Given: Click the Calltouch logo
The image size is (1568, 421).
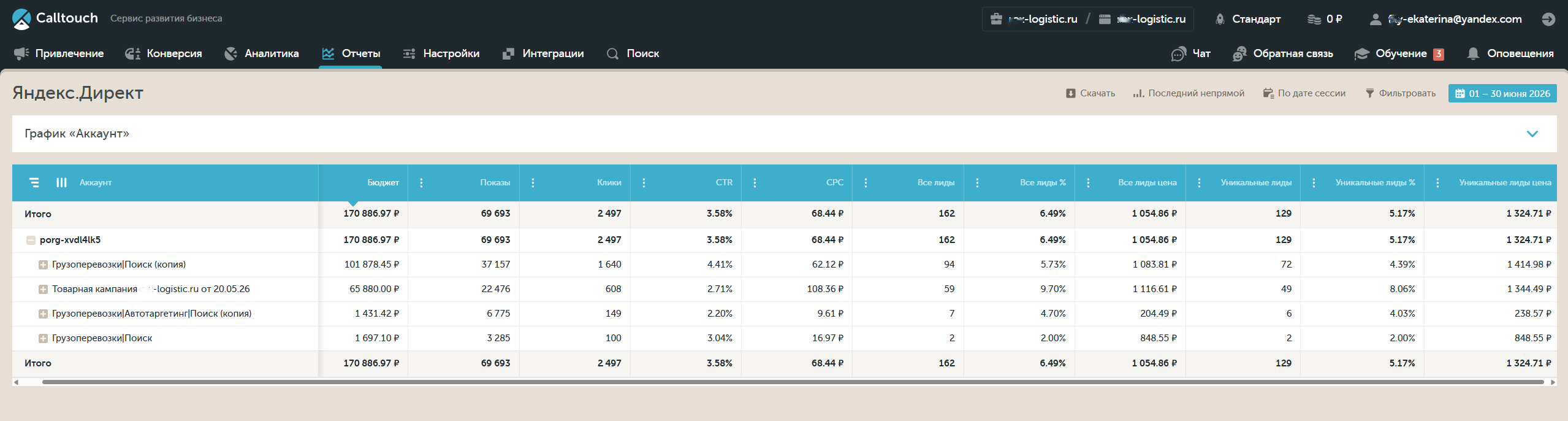Looking at the screenshot, I should 55,18.
